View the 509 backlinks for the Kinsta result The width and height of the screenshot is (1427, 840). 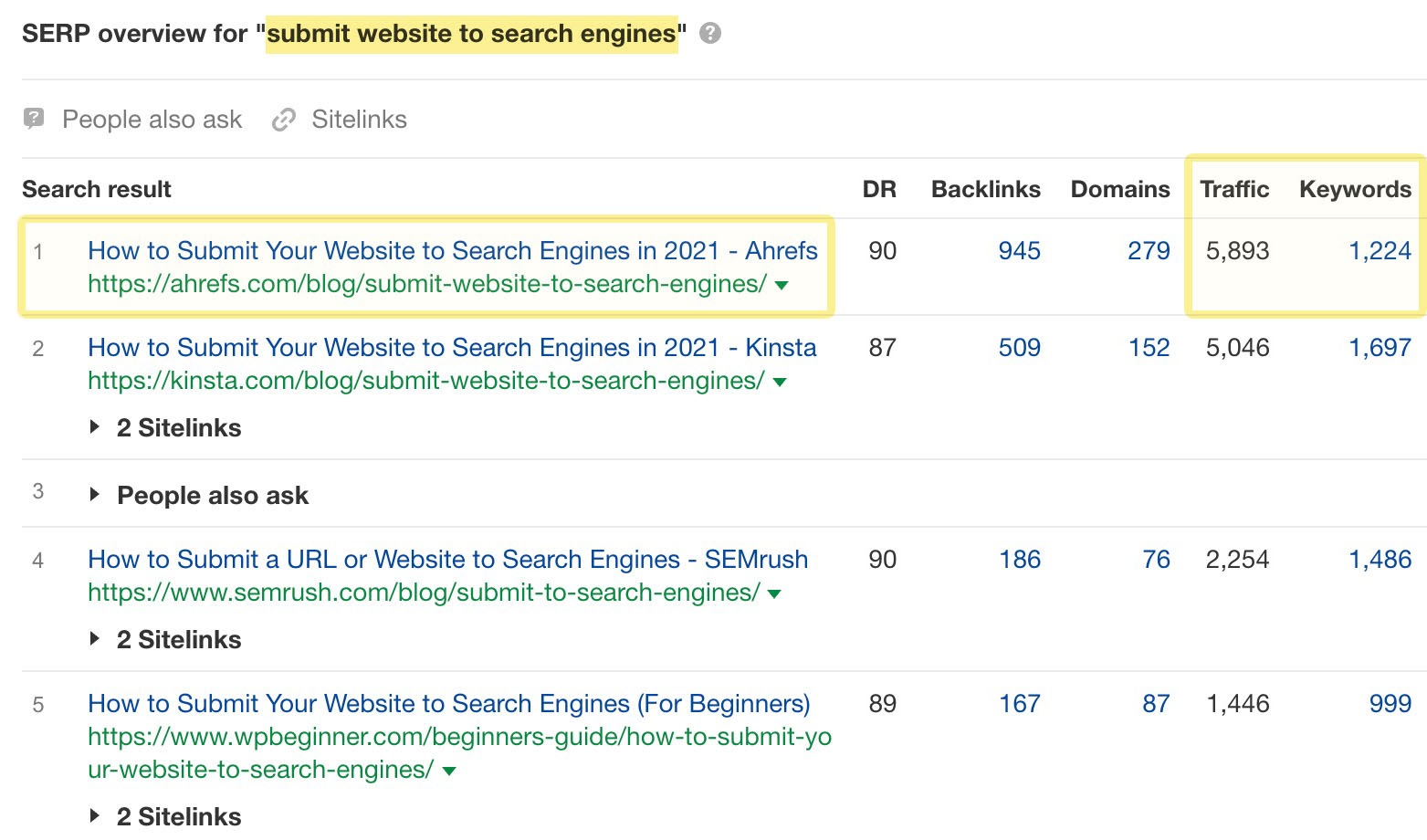(x=1018, y=347)
